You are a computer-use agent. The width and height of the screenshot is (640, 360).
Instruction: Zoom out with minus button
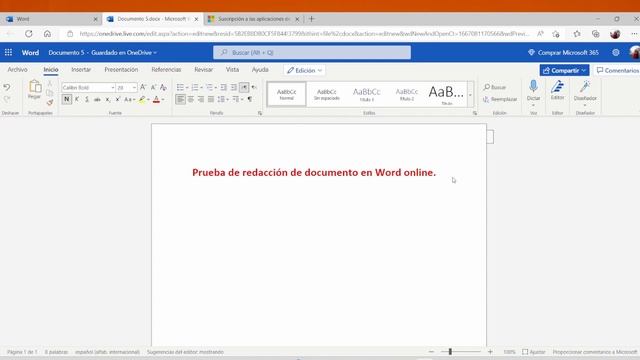click(431, 351)
